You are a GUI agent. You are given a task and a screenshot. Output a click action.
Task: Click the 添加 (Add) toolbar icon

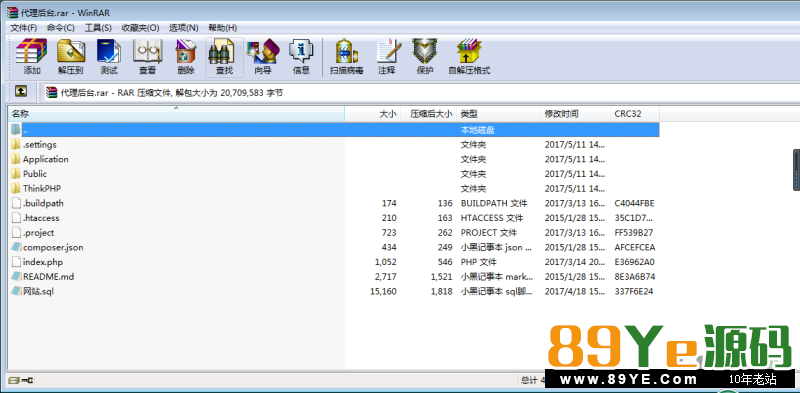point(32,57)
